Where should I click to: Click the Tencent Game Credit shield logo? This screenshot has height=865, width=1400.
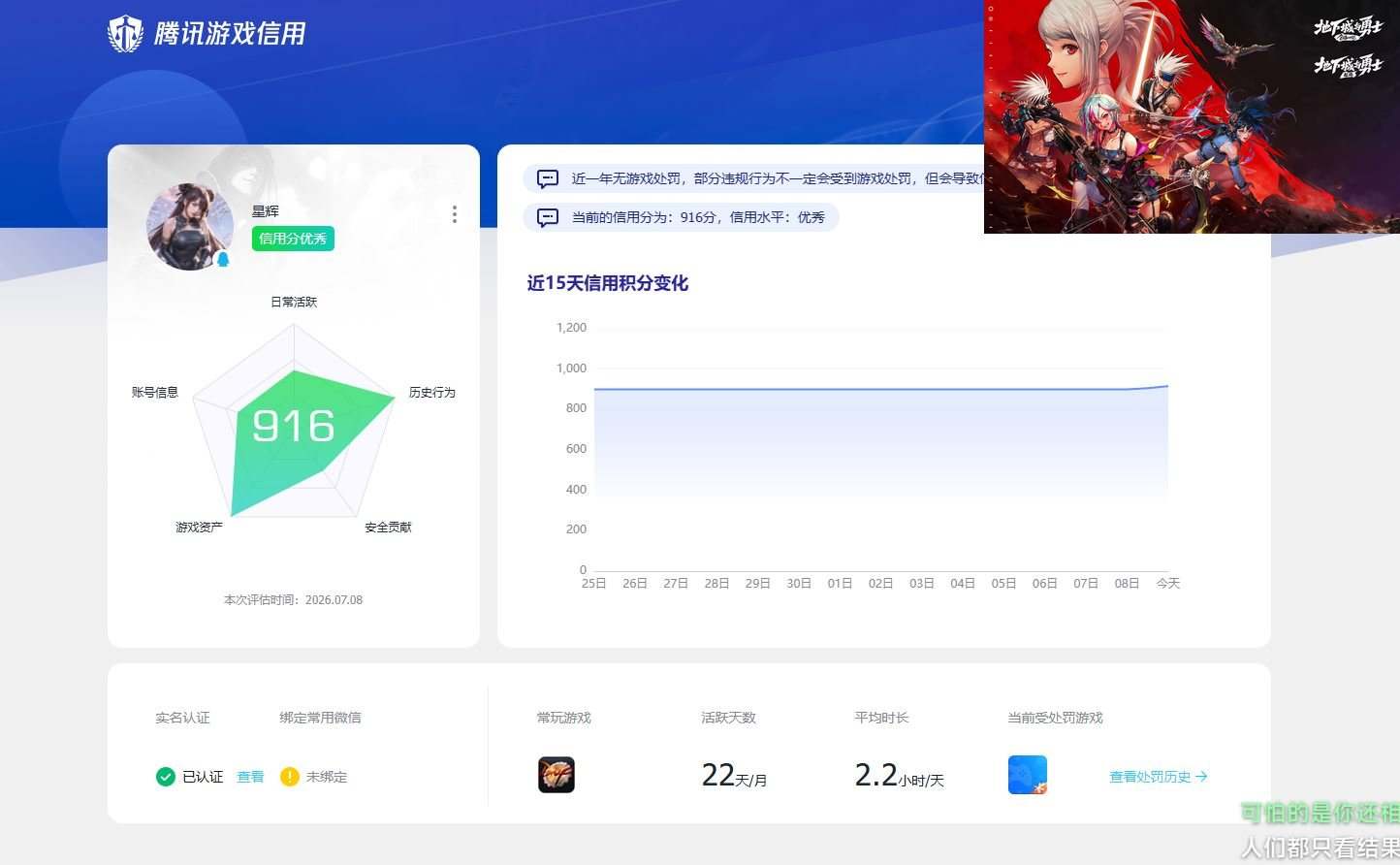125,33
